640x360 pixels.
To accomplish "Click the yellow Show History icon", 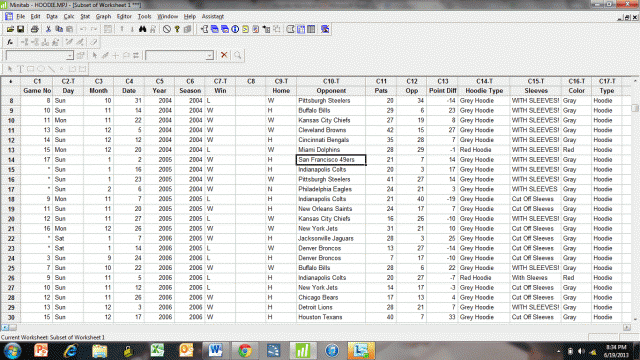I will coord(245,29).
